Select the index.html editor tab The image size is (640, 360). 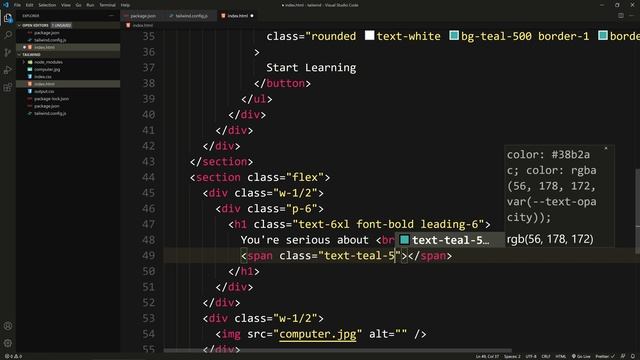tap(237, 16)
